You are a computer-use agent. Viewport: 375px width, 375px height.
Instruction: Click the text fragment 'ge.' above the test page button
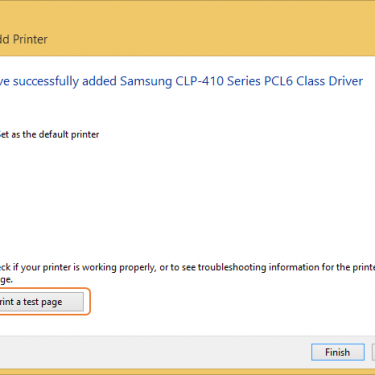(6, 280)
